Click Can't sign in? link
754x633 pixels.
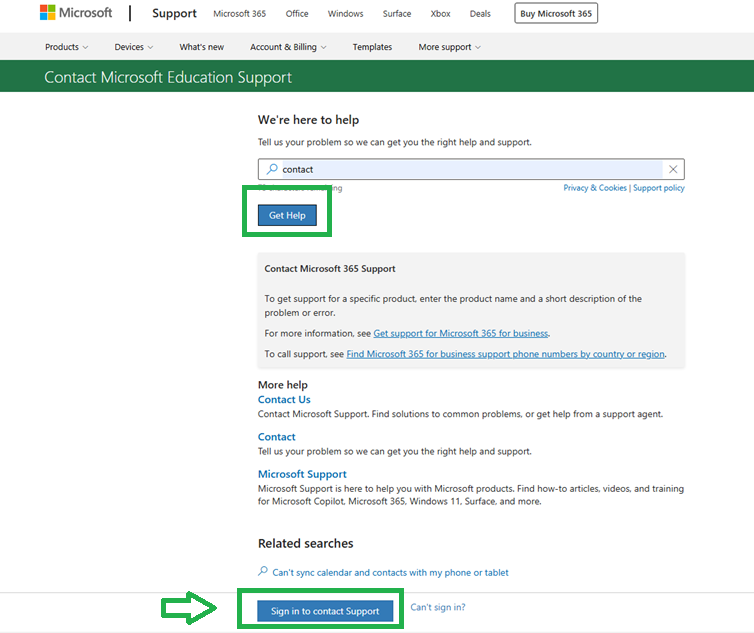[x=438, y=607]
